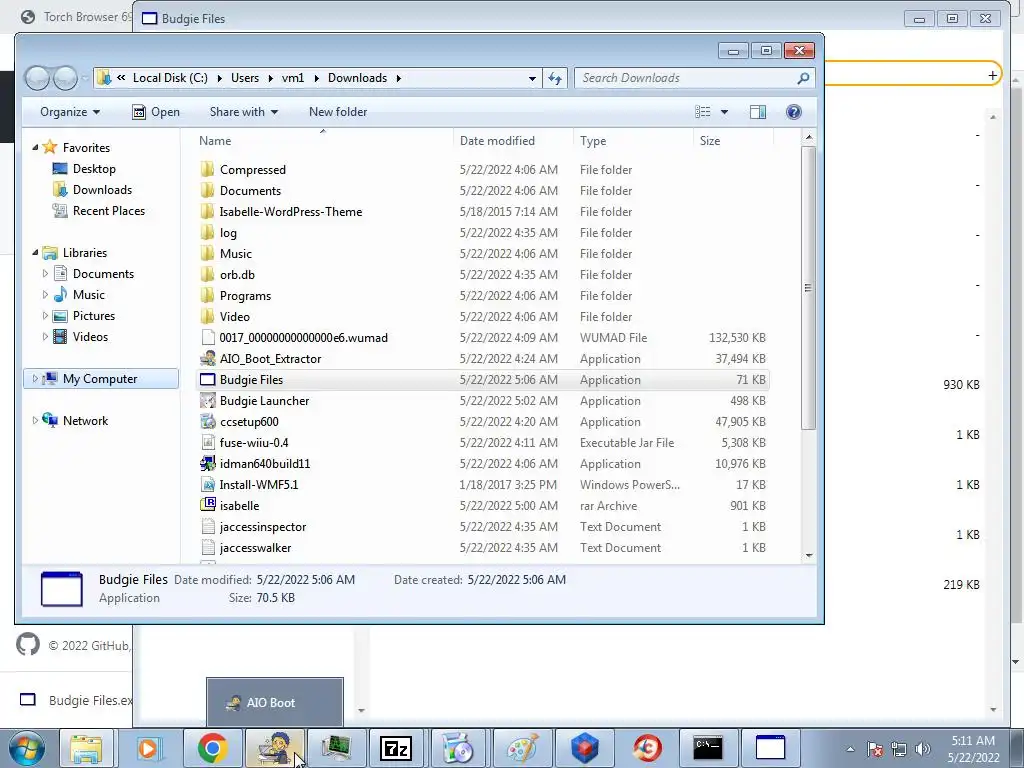This screenshot has width=1024, height=768.
Task: Click the Budgie Files.exe download item
Action: (76, 700)
